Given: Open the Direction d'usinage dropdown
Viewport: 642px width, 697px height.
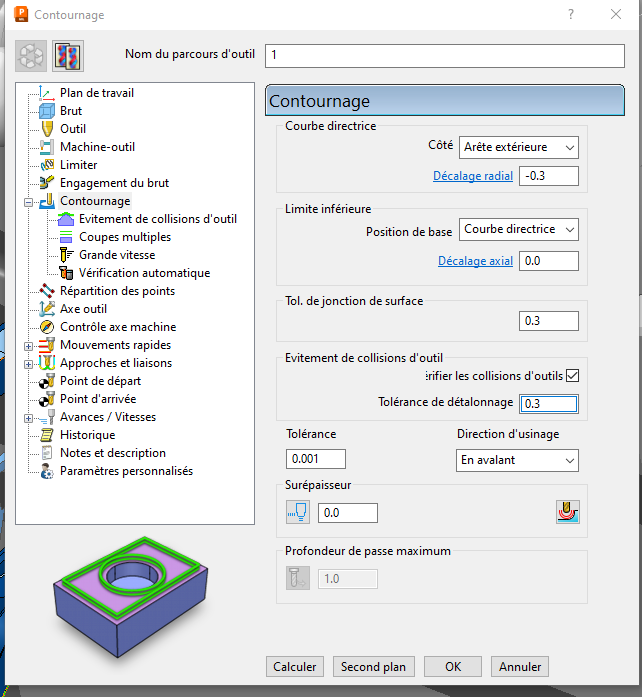Looking at the screenshot, I should click(516, 460).
